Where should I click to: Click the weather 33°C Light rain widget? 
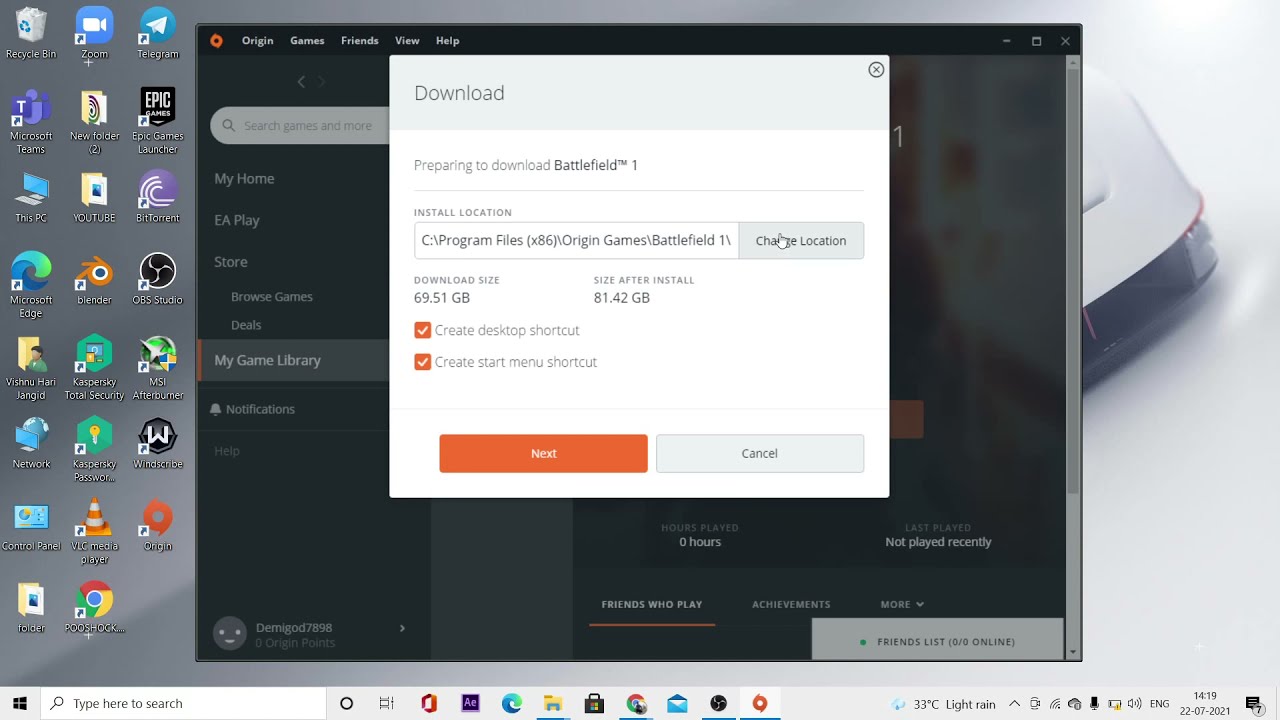[944, 704]
